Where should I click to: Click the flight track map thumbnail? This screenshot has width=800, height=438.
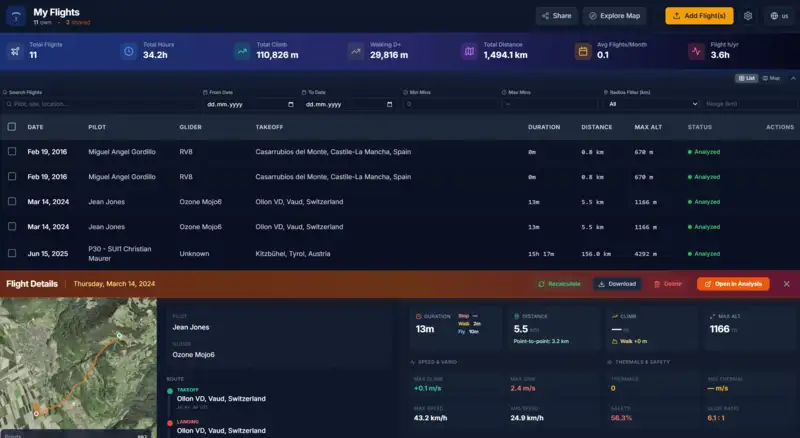[79, 368]
